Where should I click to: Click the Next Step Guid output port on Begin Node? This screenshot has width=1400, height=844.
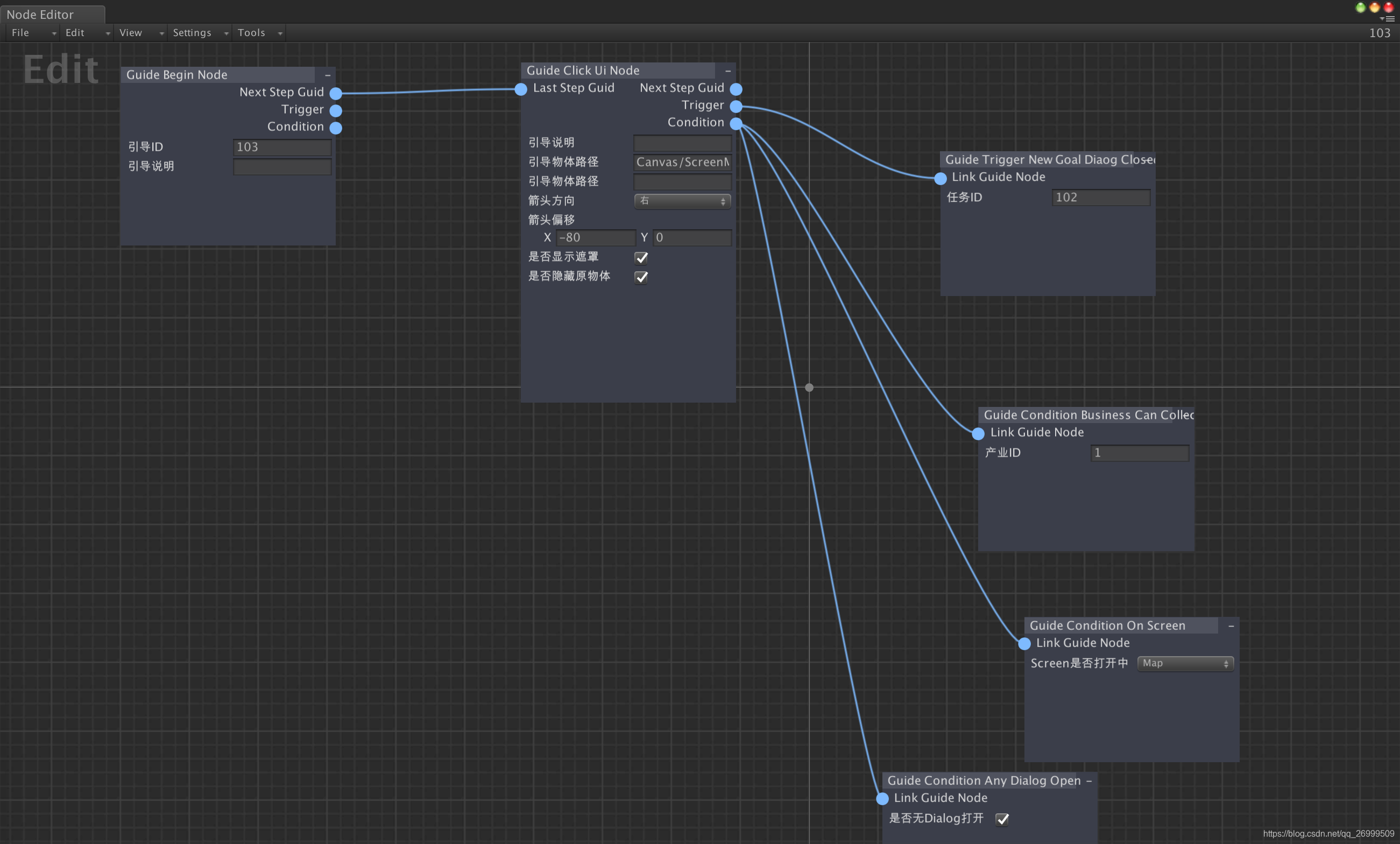tap(338, 92)
